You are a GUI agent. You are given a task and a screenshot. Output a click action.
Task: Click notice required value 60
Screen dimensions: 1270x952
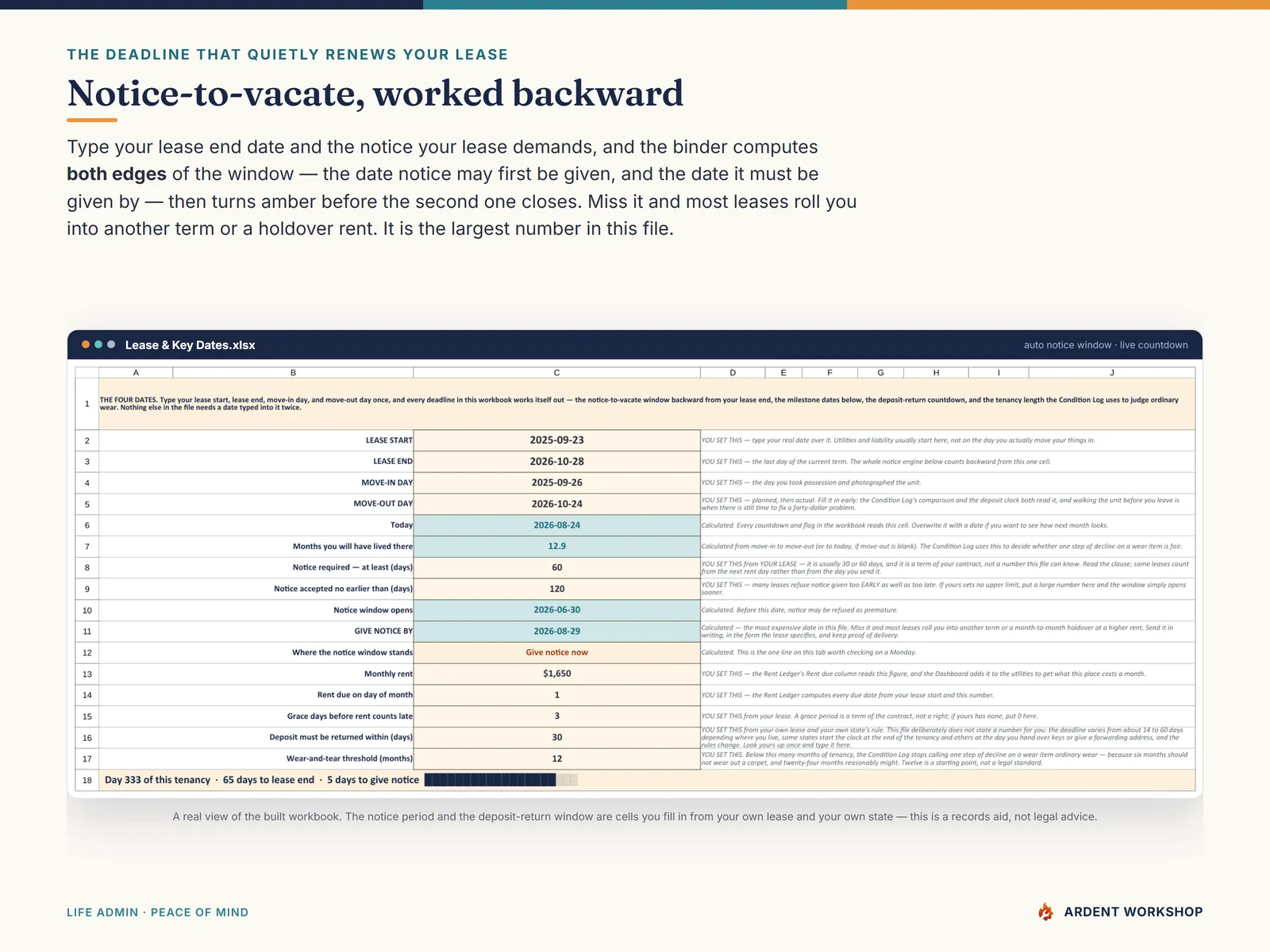pyautogui.click(x=556, y=568)
